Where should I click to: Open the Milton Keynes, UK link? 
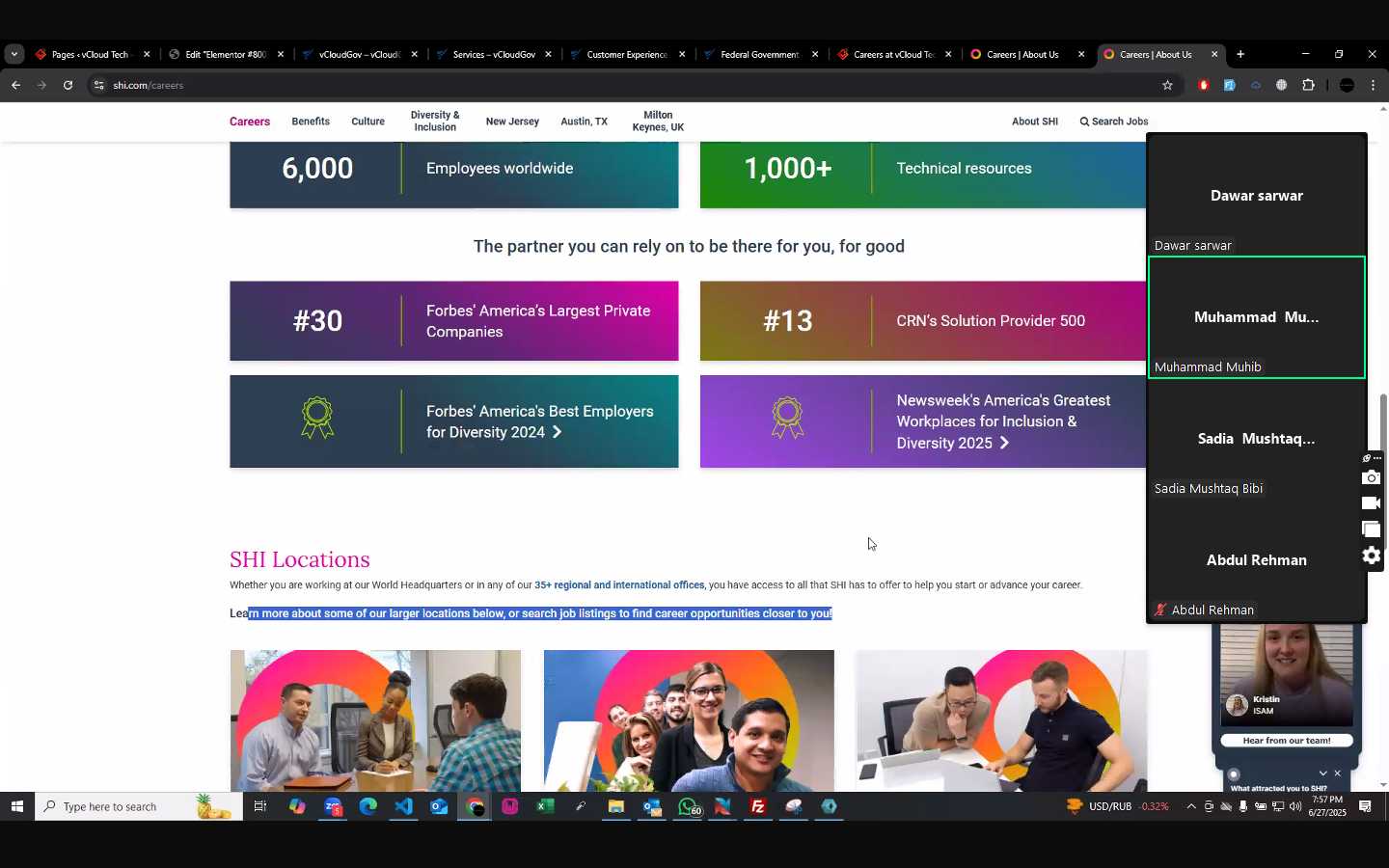658,122
